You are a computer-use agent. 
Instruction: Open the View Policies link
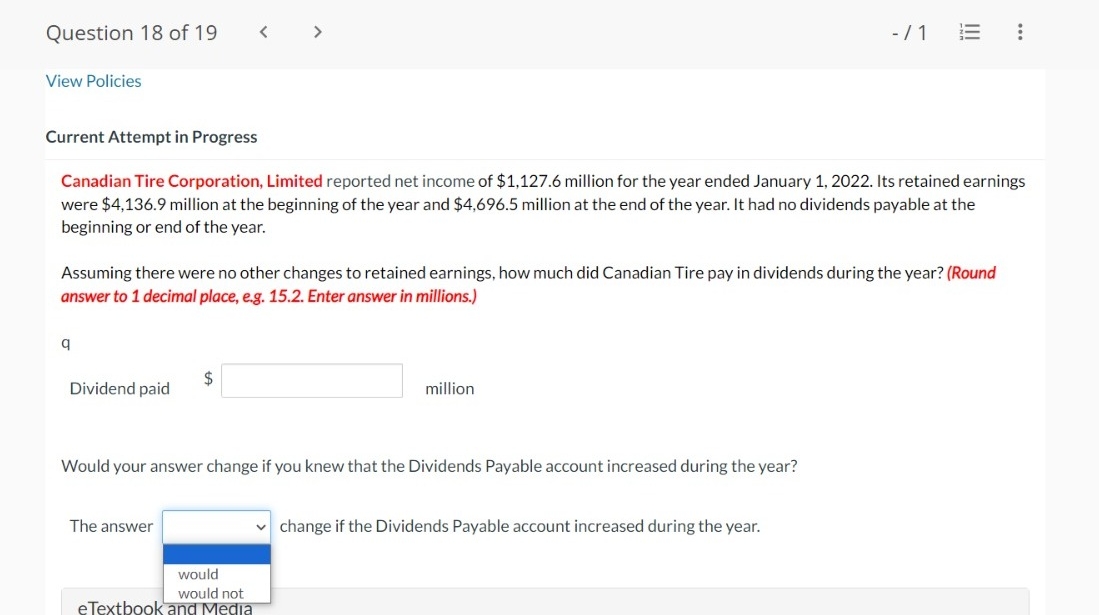click(x=93, y=81)
